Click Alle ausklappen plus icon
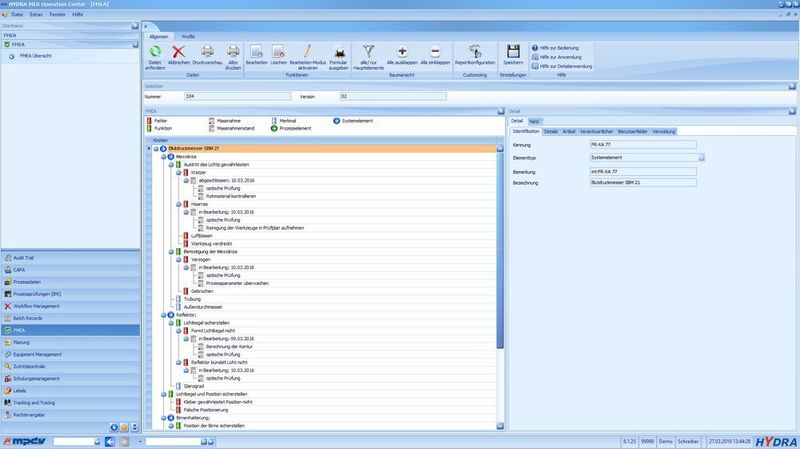800x449 pixels. (402, 52)
